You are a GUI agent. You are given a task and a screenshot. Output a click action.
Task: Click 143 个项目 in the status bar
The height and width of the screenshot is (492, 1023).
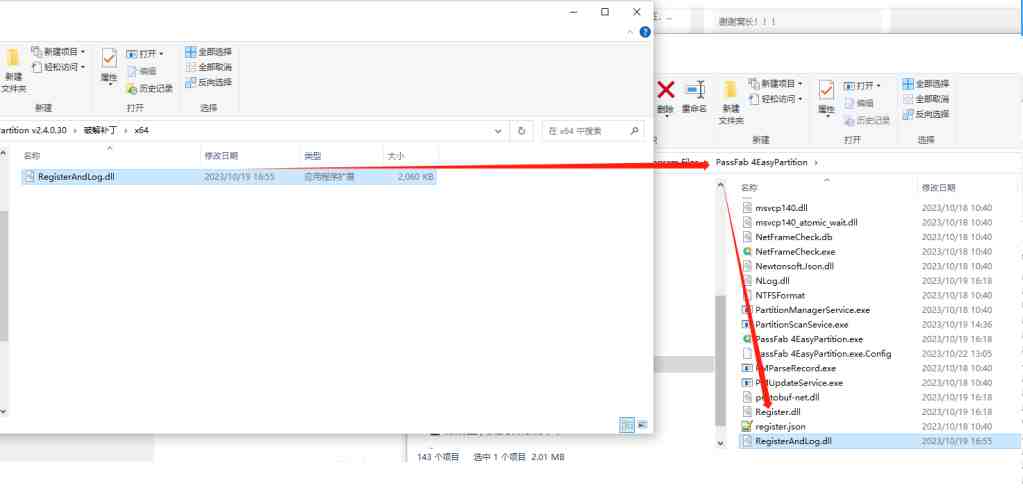click(438, 457)
